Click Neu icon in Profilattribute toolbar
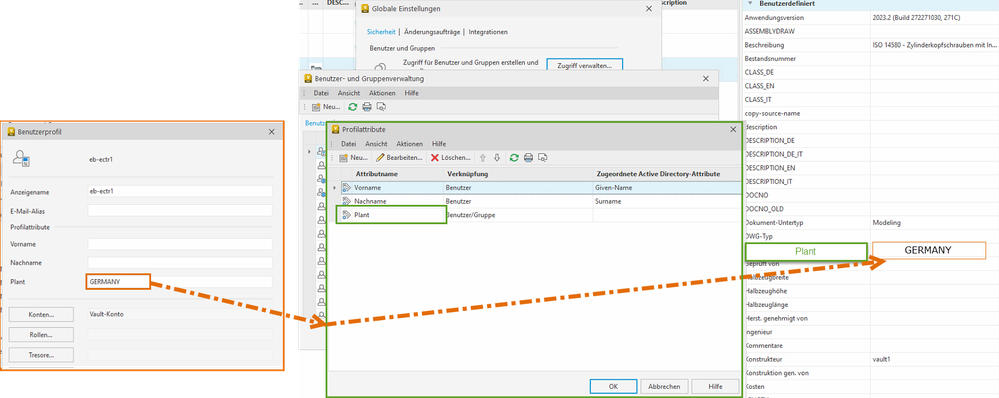The width and height of the screenshot is (999, 398). tap(343, 157)
